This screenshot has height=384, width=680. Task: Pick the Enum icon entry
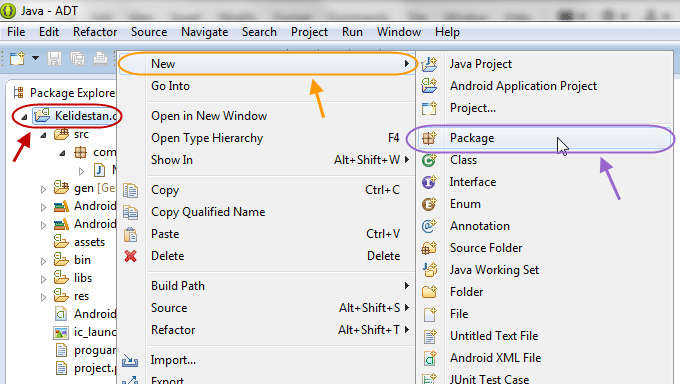click(x=429, y=204)
